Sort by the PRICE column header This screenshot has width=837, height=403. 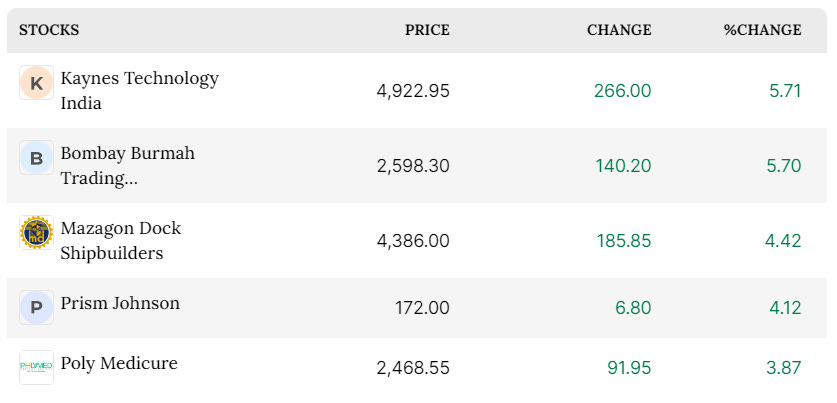coord(427,30)
